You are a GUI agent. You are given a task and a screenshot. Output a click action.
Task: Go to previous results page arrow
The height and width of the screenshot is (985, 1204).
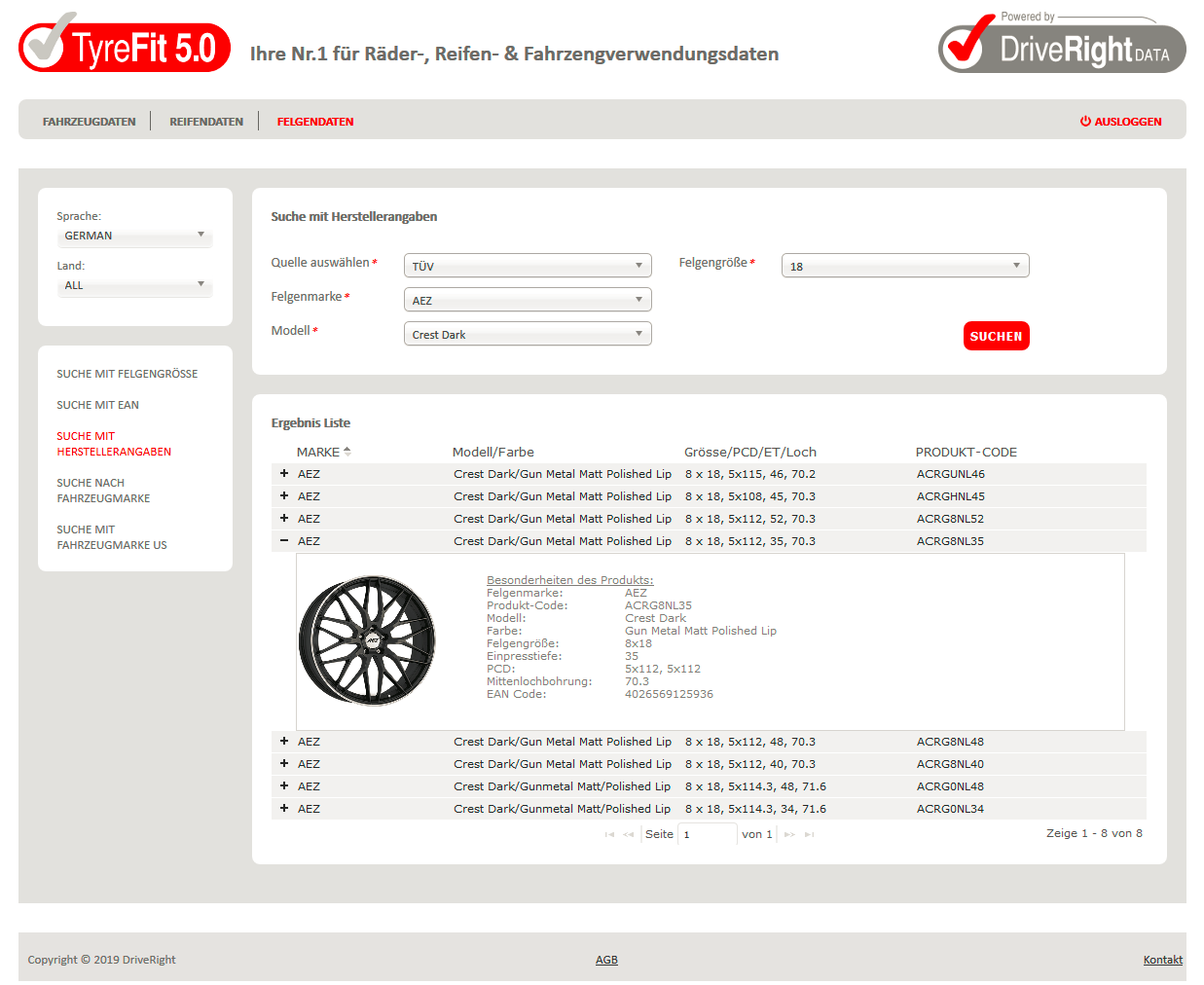(x=629, y=834)
